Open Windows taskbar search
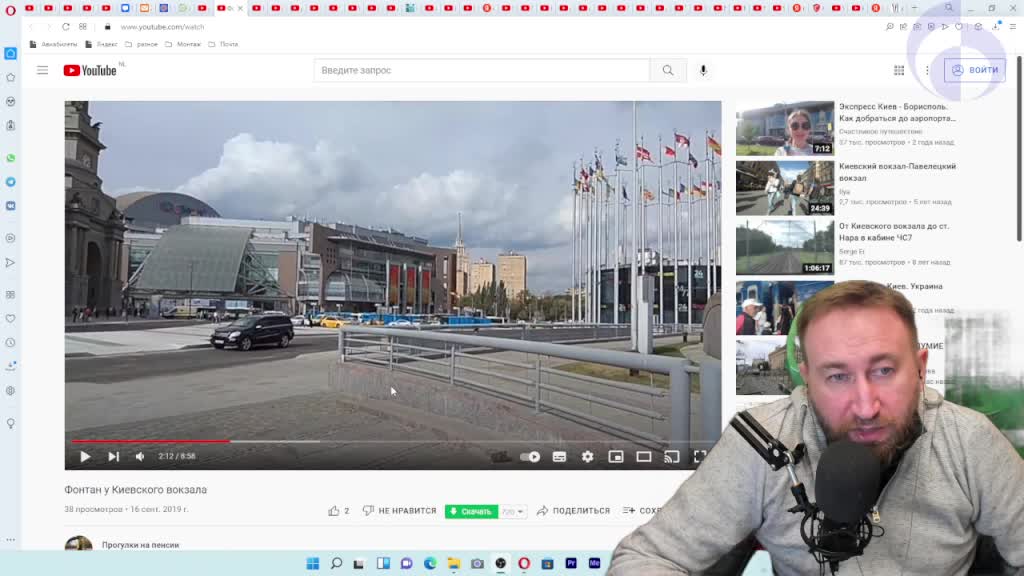This screenshot has height=576, width=1024. pos(336,563)
